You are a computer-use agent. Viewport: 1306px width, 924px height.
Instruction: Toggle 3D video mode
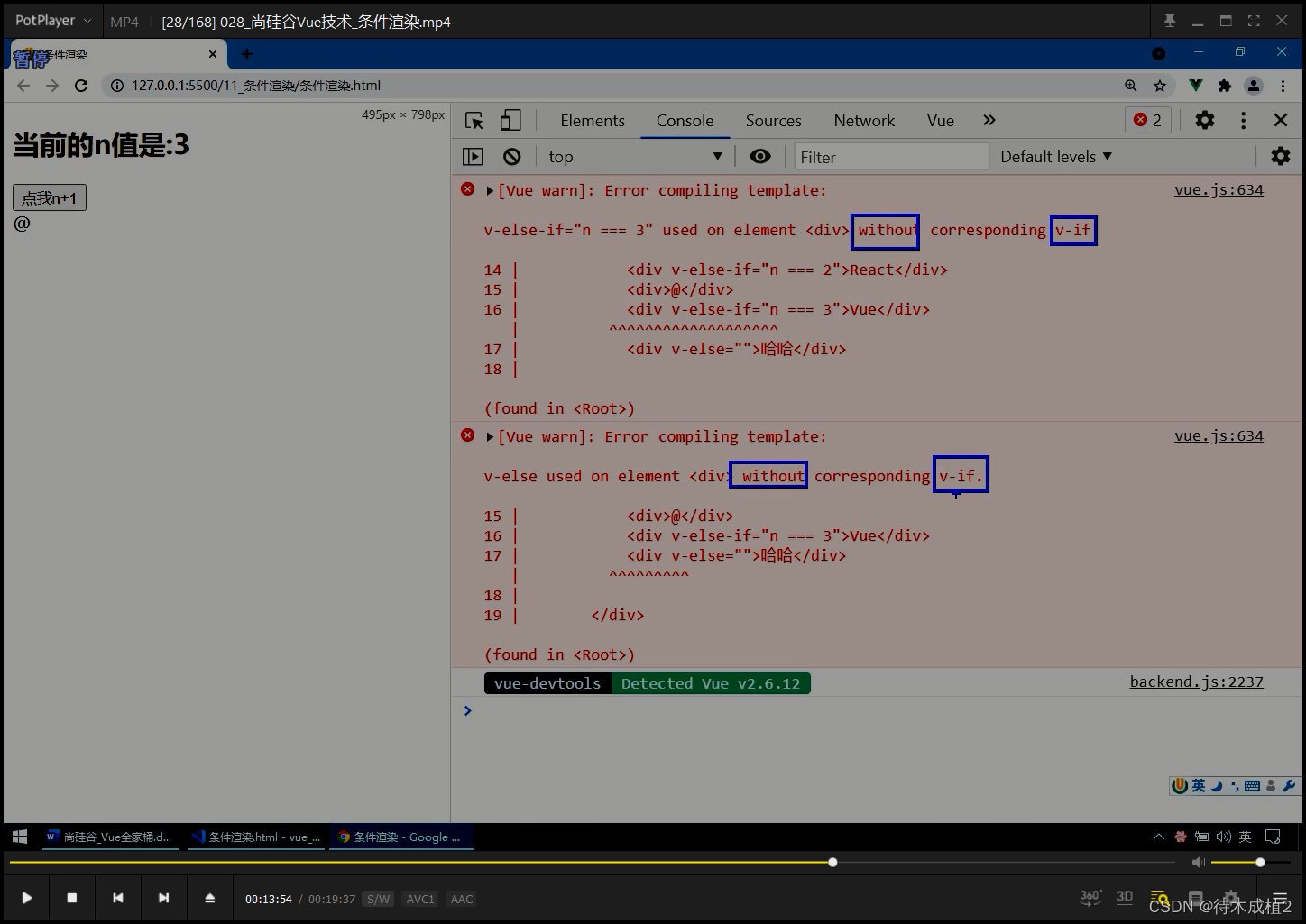tap(1125, 897)
